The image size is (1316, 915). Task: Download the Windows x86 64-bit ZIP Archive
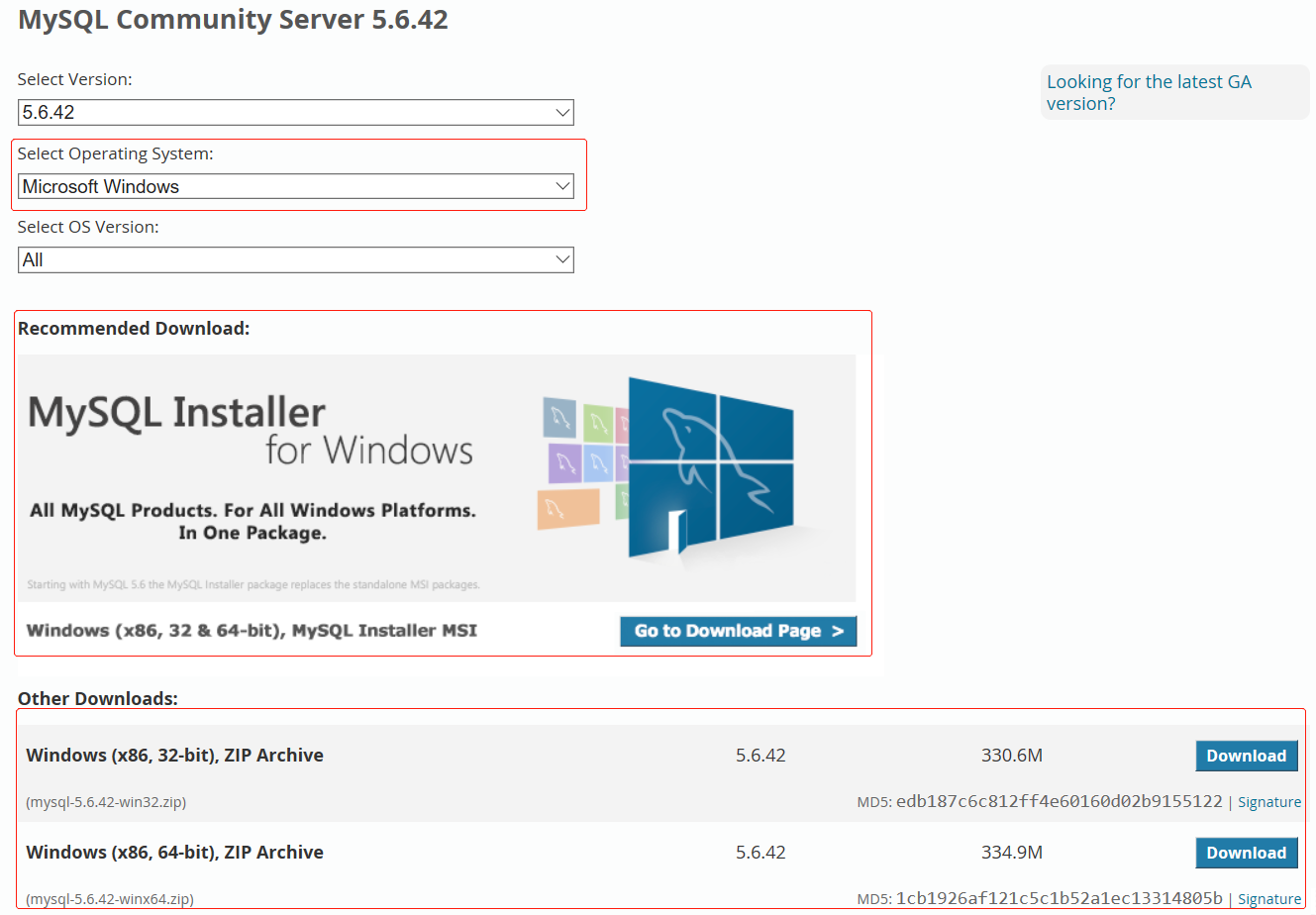(x=1246, y=852)
